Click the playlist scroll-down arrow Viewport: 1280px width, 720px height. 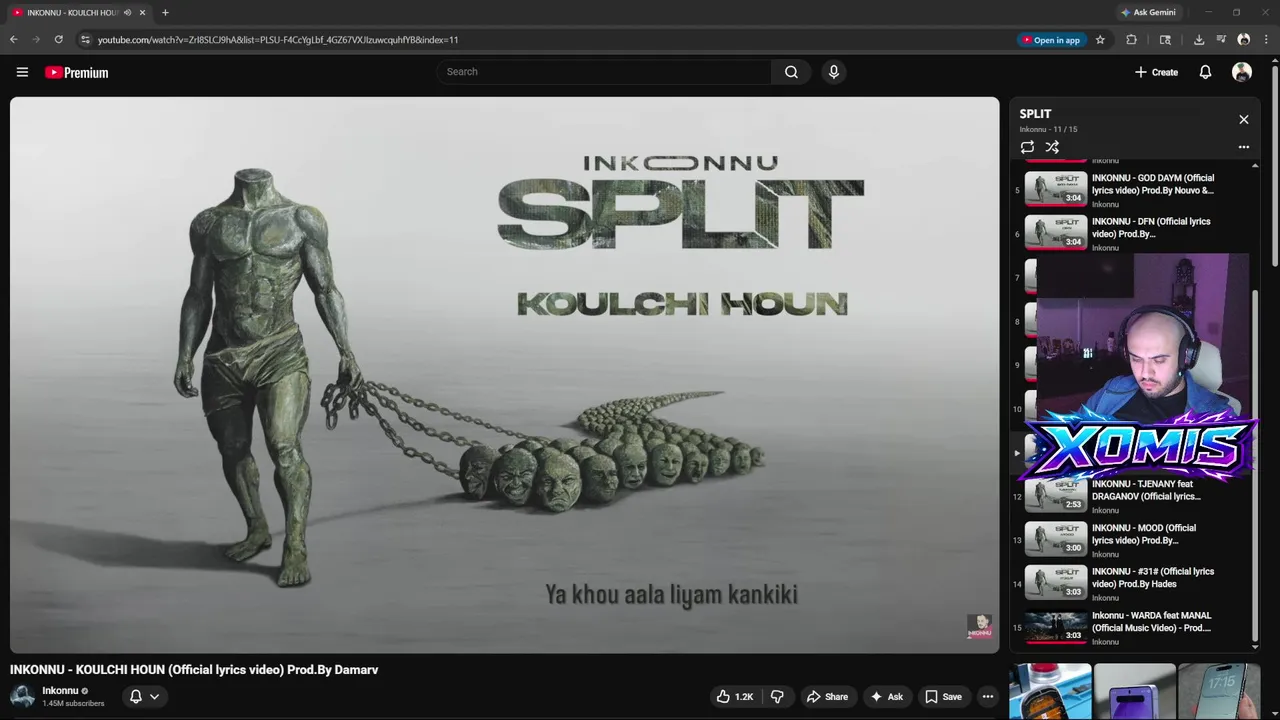(1255, 647)
